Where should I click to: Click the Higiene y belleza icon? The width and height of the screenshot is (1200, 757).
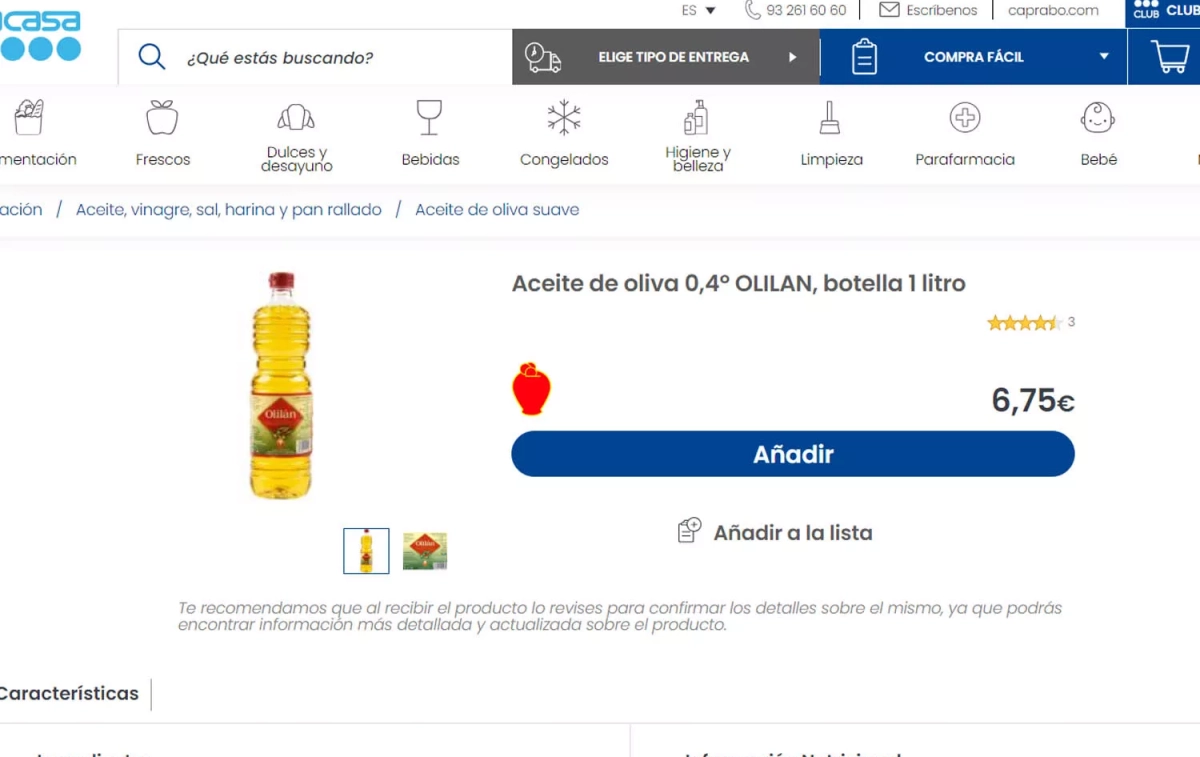click(x=697, y=118)
